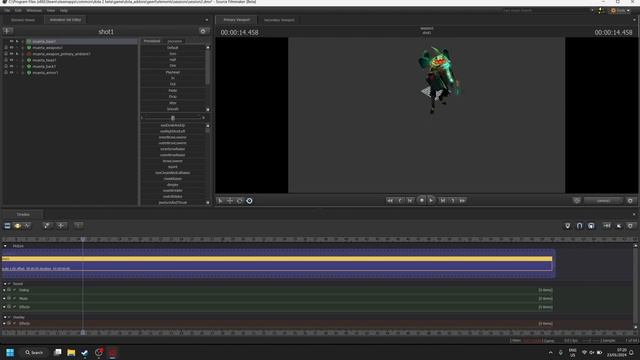The height and width of the screenshot is (360, 640).
Task: Switch to the Secondary Viewport tab
Action: point(279,20)
